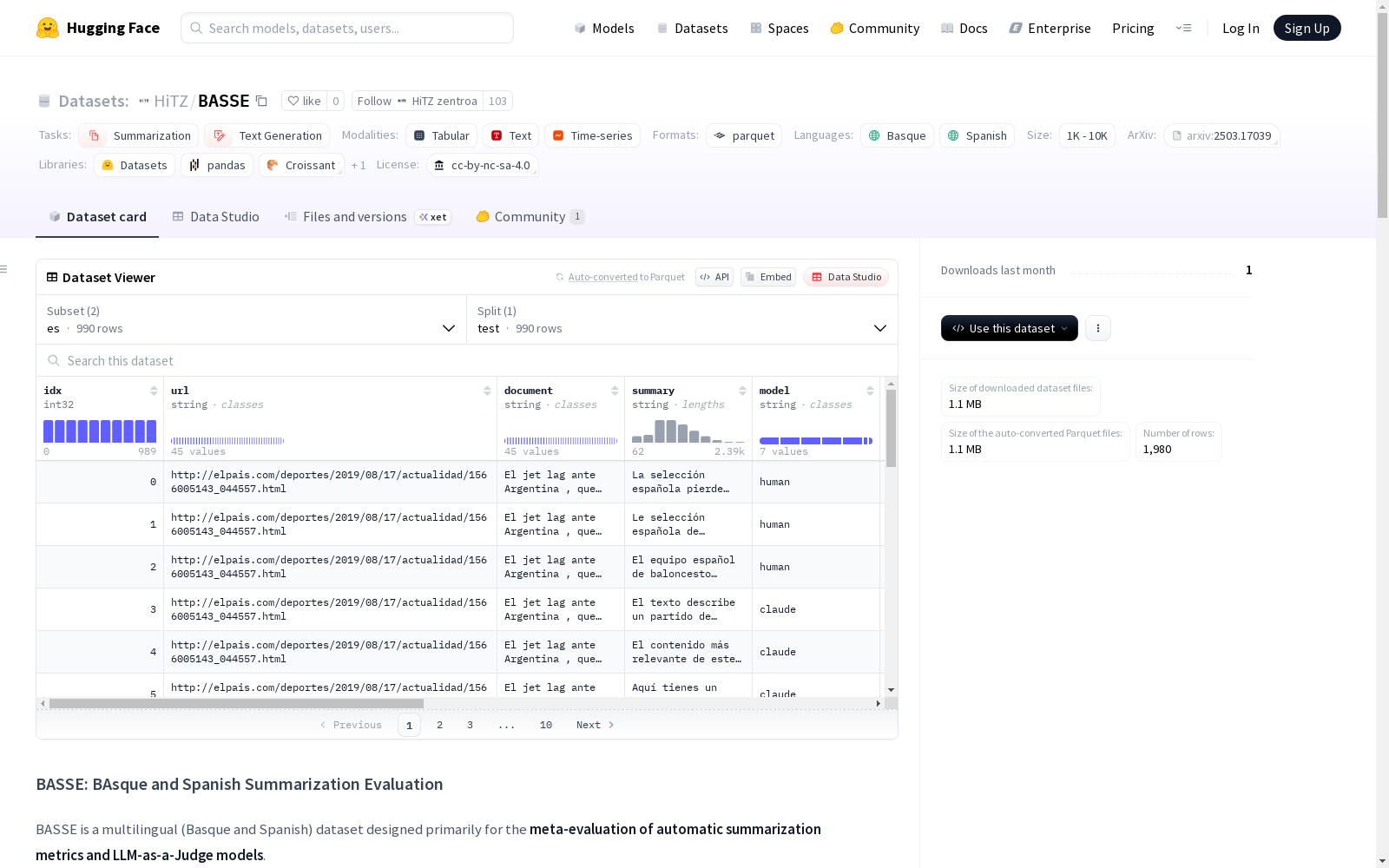Screen dimensions: 1389x868
Task: Click the 1K - 10K size tag
Action: tap(1087, 135)
